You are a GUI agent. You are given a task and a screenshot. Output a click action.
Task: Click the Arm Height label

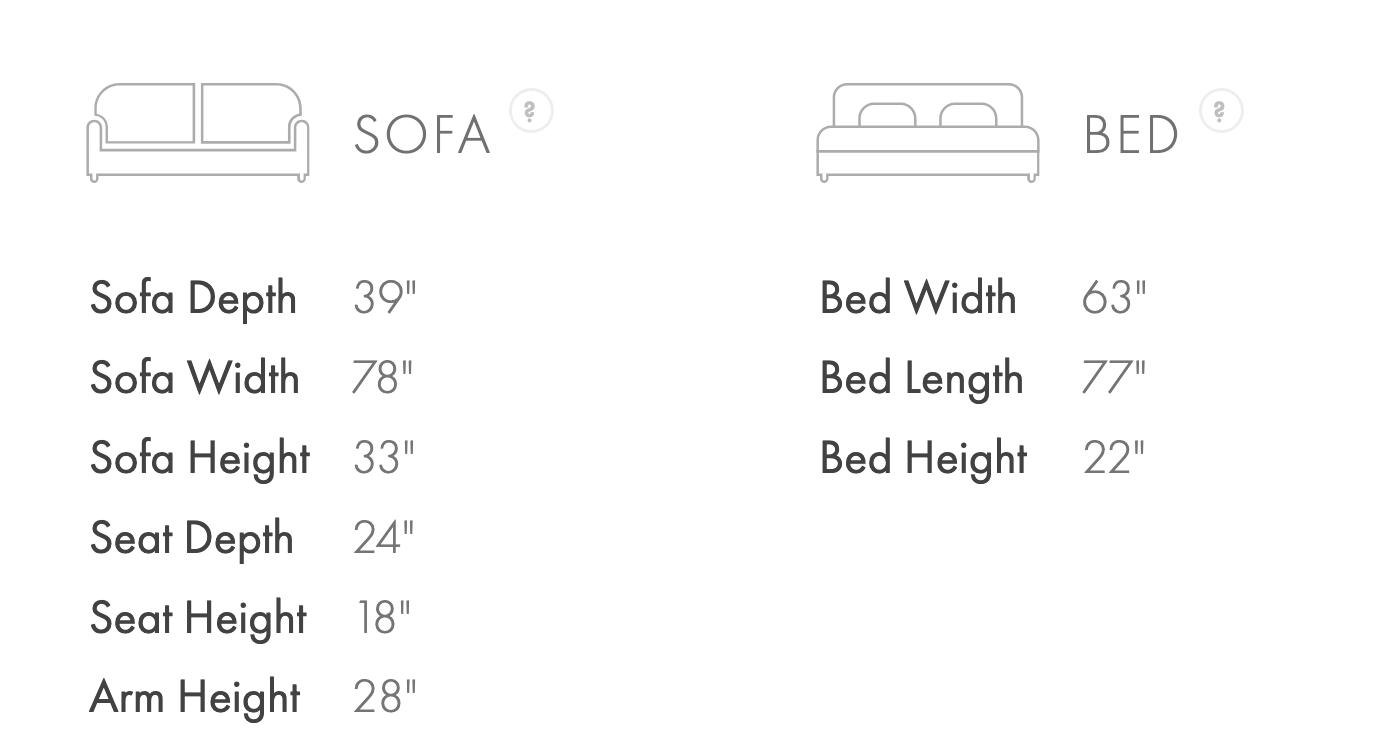(195, 698)
